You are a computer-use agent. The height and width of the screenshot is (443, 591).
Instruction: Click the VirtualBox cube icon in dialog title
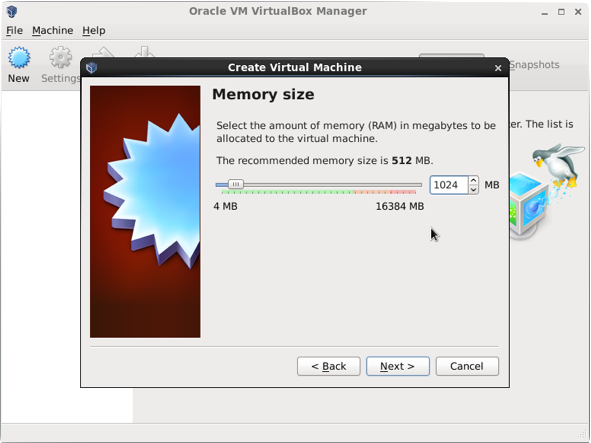pyautogui.click(x=92, y=67)
